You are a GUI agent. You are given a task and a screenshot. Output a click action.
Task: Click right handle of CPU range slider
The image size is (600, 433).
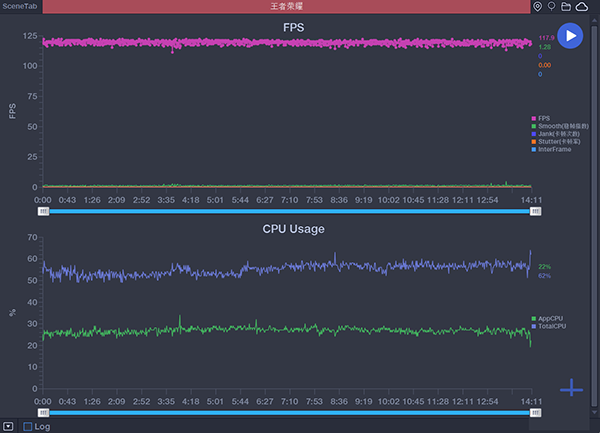(536, 412)
